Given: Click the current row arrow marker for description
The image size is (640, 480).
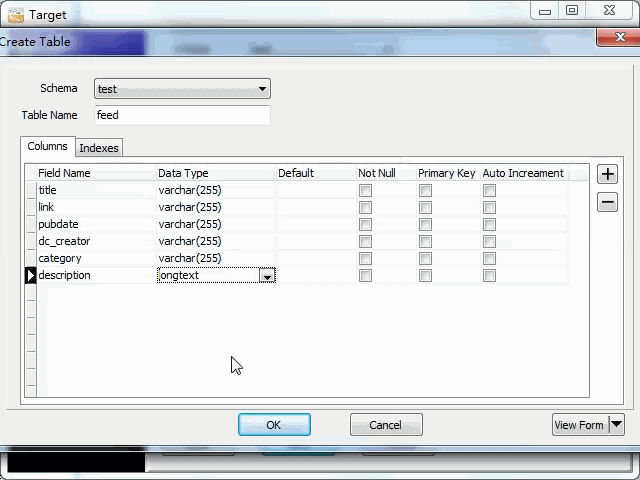Looking at the screenshot, I should tap(31, 275).
